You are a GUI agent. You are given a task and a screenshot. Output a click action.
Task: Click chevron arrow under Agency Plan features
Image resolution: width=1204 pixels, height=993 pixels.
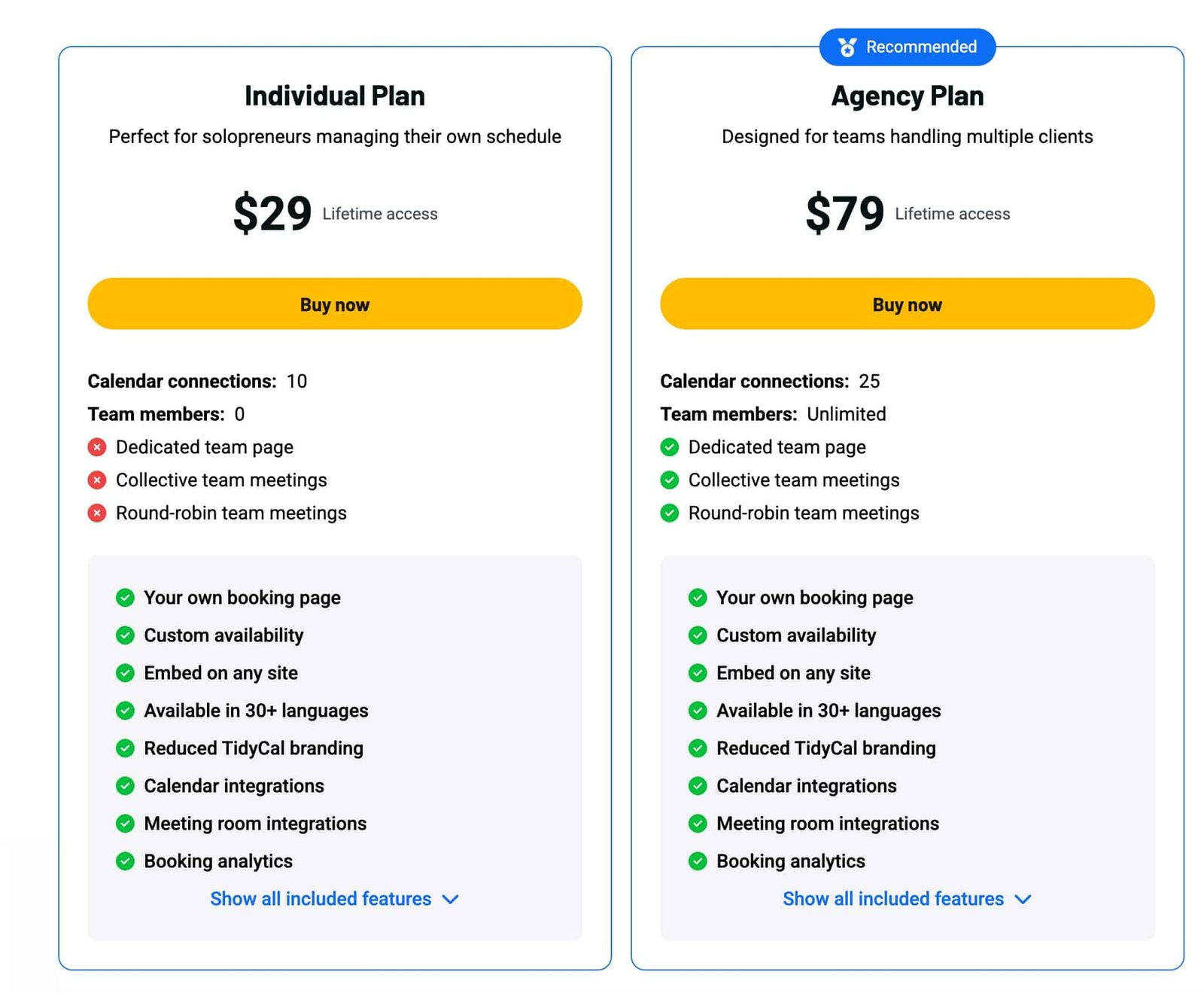(x=1023, y=900)
